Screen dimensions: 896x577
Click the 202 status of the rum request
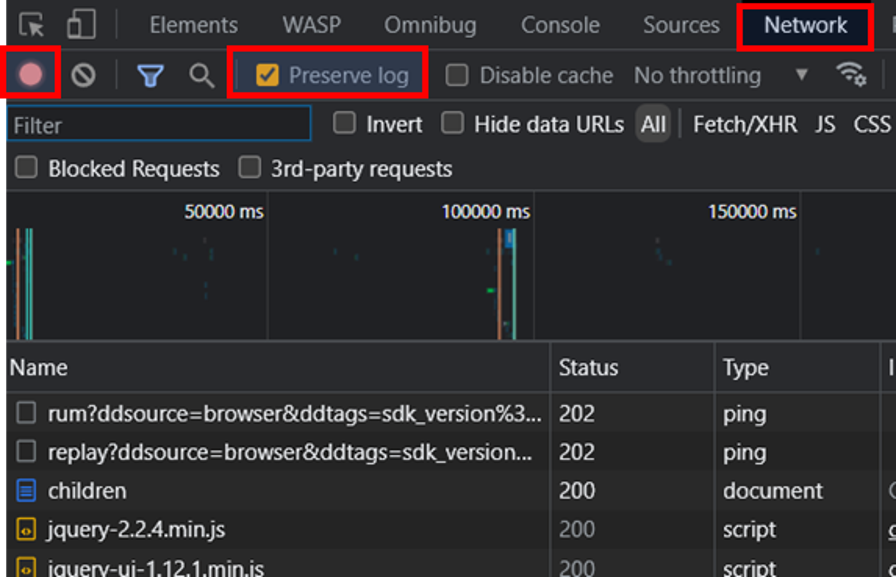pyautogui.click(x=577, y=414)
